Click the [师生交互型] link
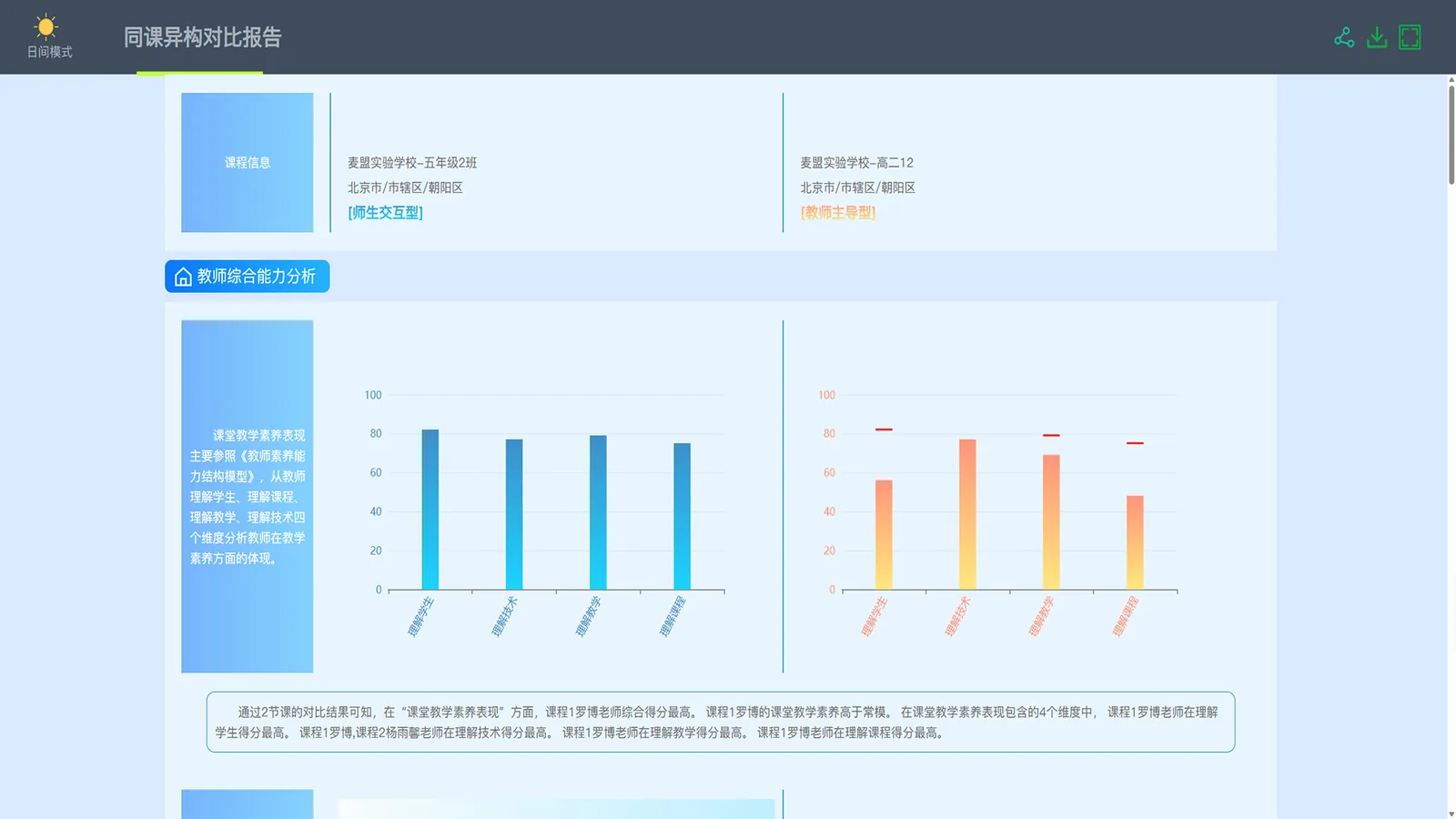This screenshot has width=1456, height=819. click(385, 213)
